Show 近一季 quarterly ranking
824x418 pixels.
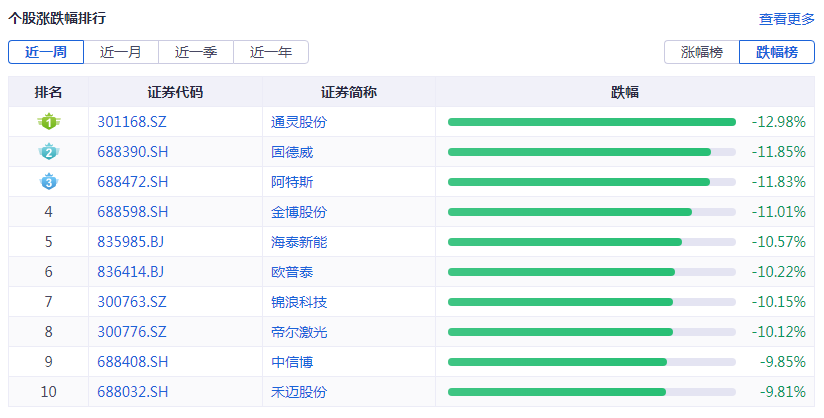196,52
